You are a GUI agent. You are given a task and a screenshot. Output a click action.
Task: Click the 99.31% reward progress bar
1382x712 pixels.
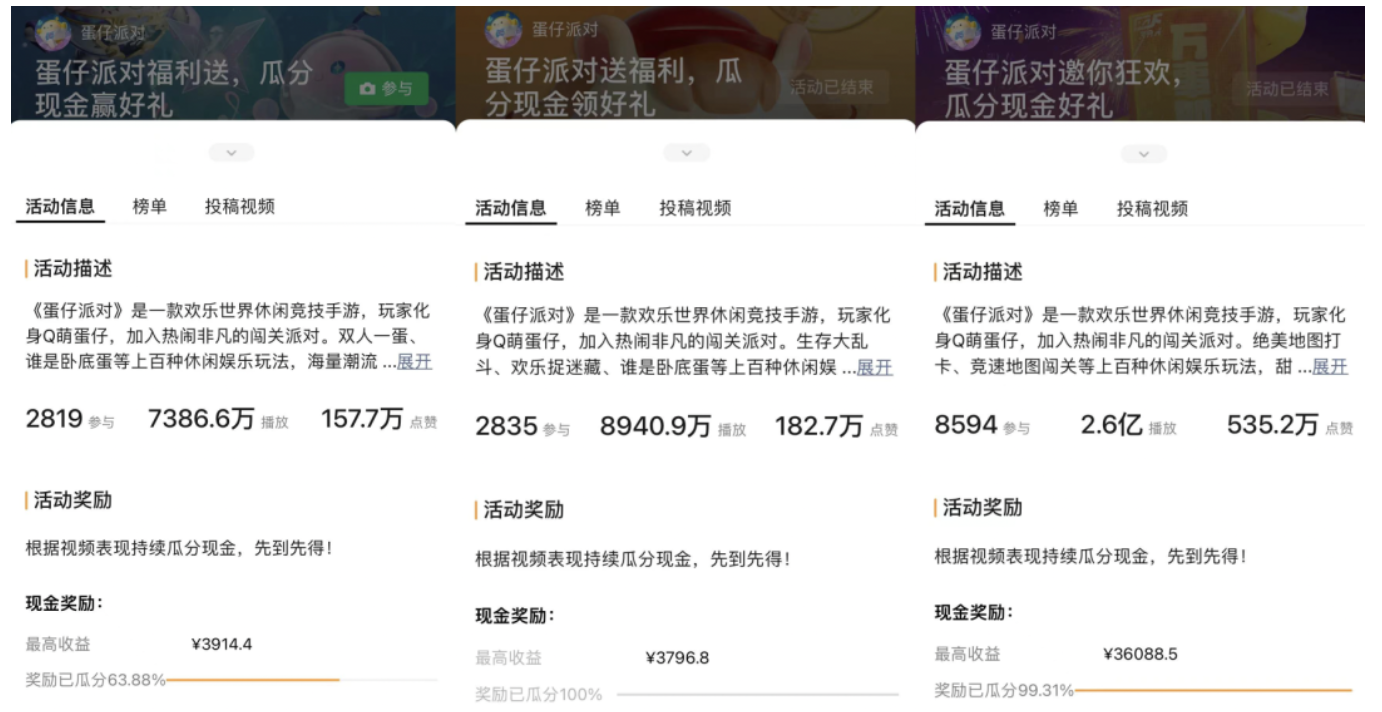click(x=1213, y=690)
